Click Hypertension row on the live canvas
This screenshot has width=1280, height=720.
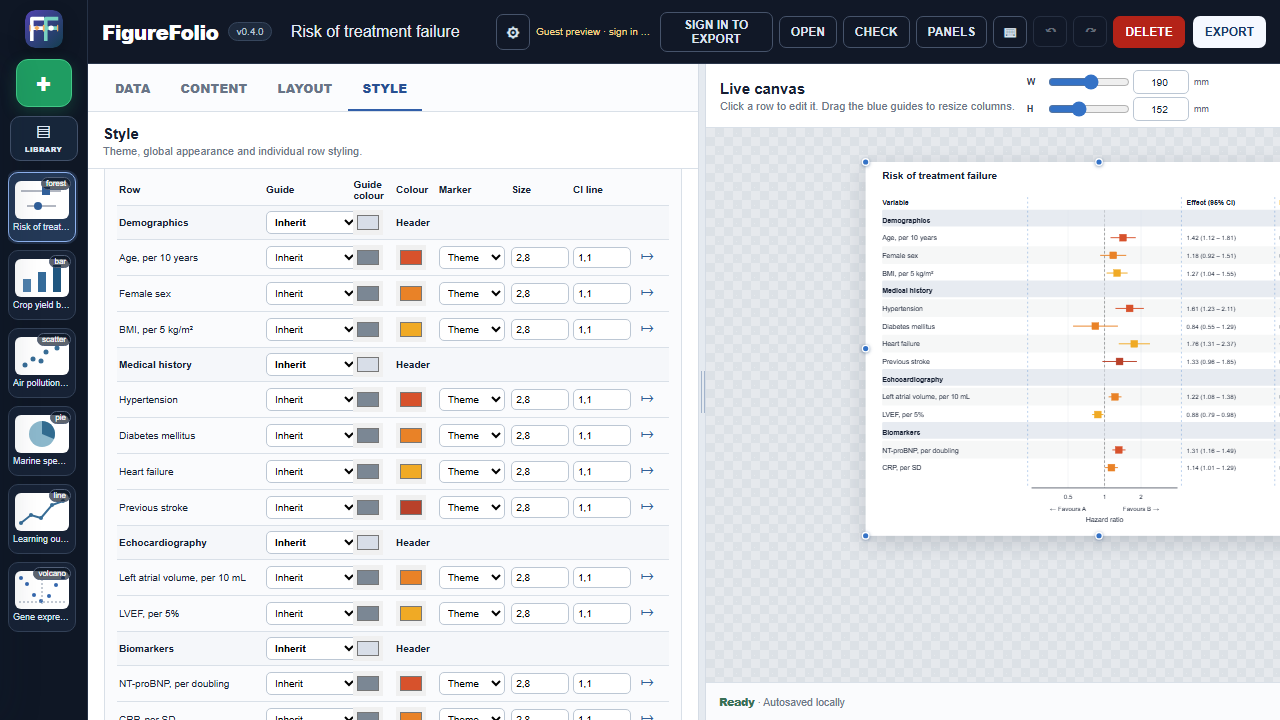[1072, 309]
